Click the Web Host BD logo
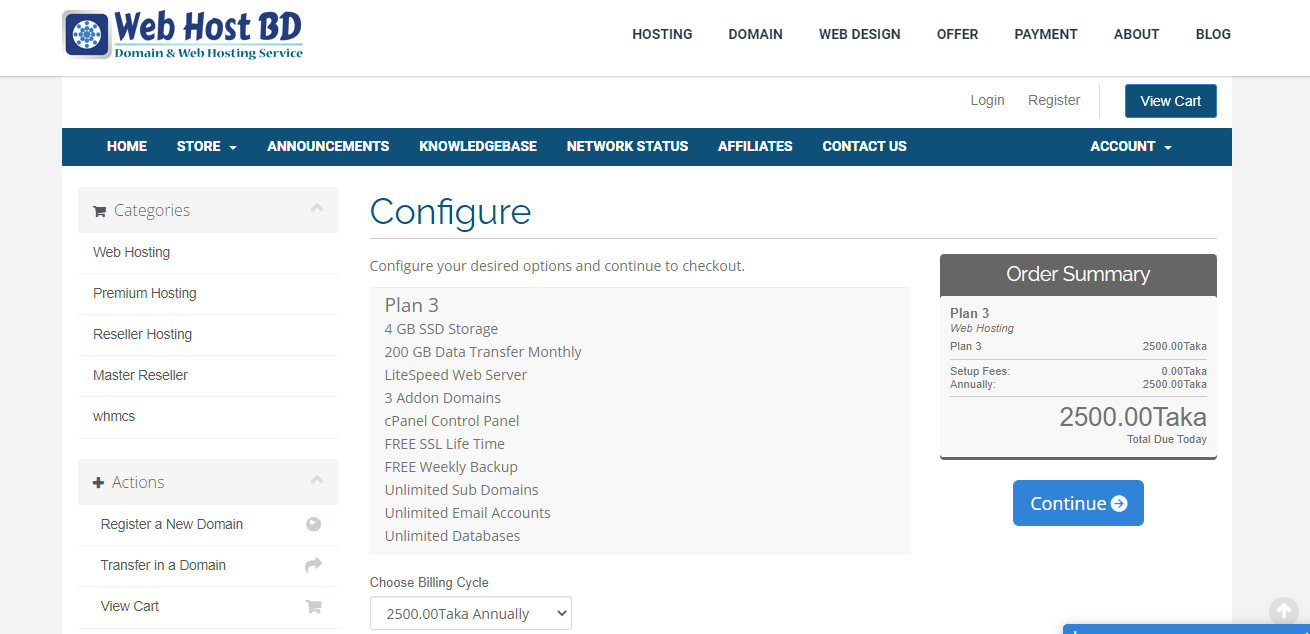The image size is (1310, 634). [x=182, y=33]
